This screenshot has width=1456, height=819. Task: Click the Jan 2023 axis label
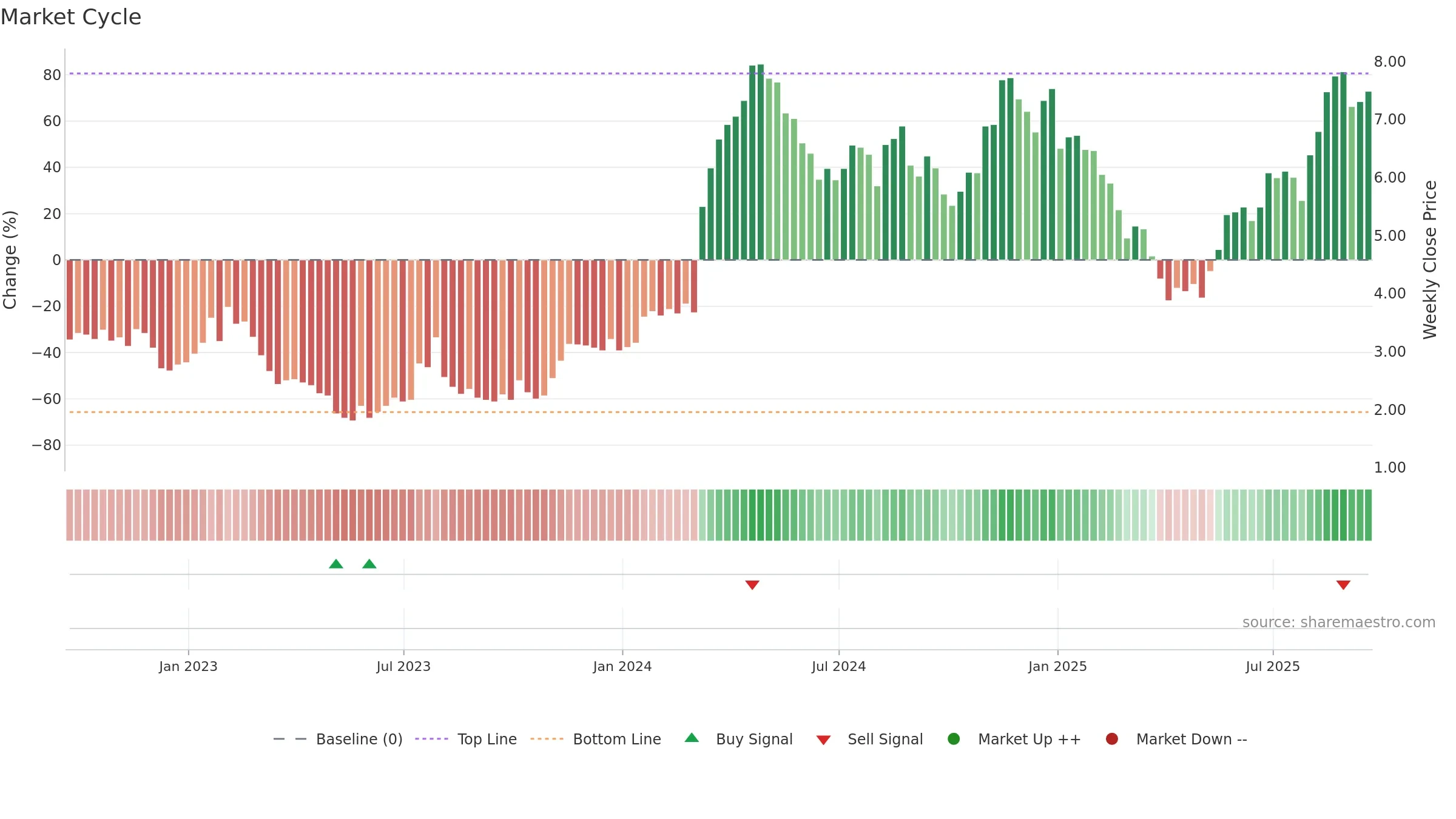188,667
